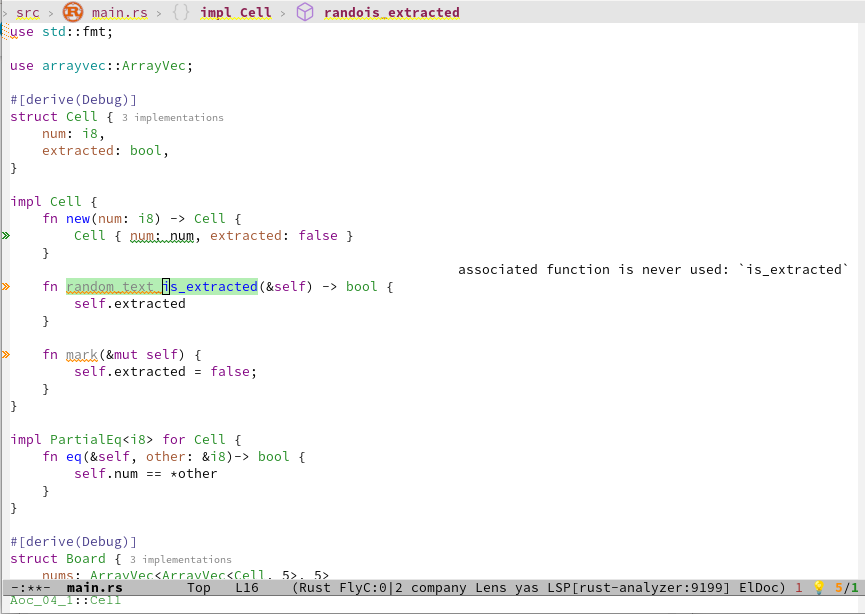Select the randois_extracted breadcrumb segment

392,12
